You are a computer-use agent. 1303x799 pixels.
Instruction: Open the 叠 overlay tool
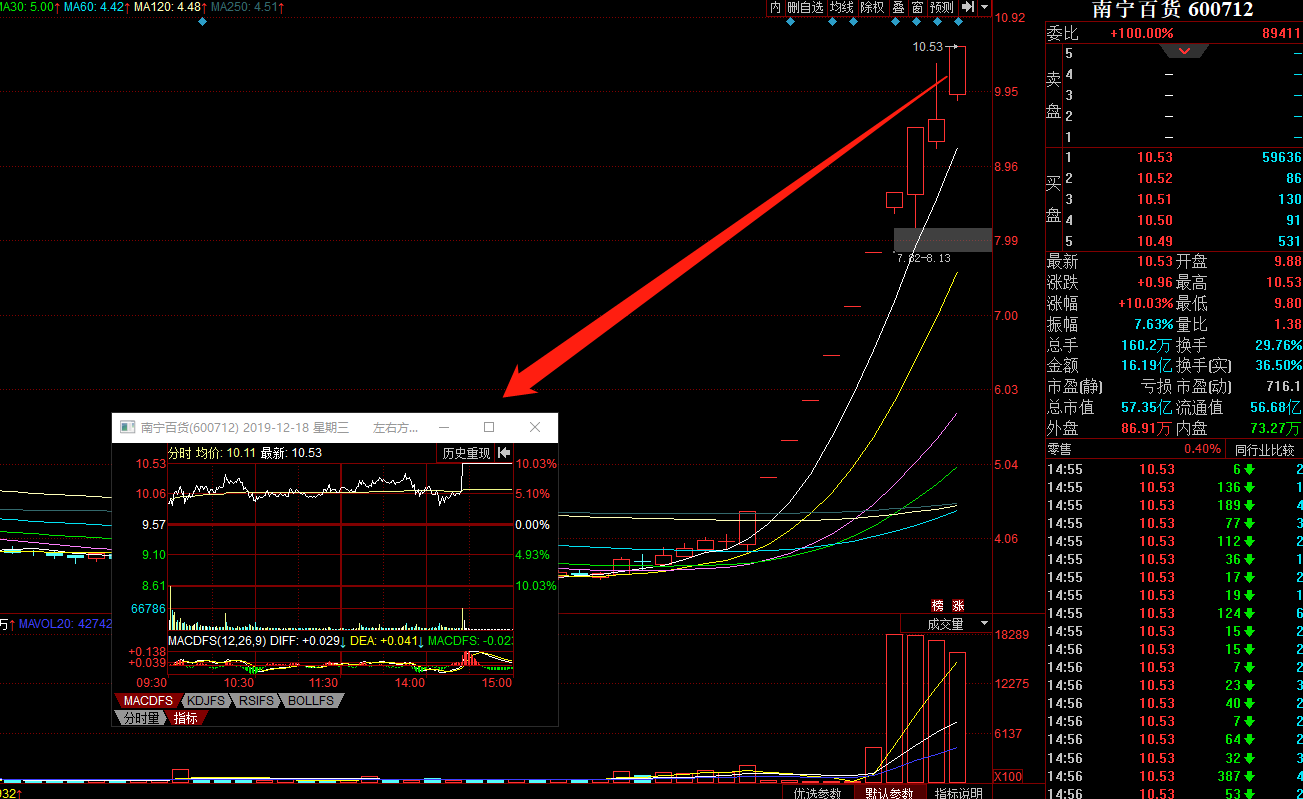point(898,7)
